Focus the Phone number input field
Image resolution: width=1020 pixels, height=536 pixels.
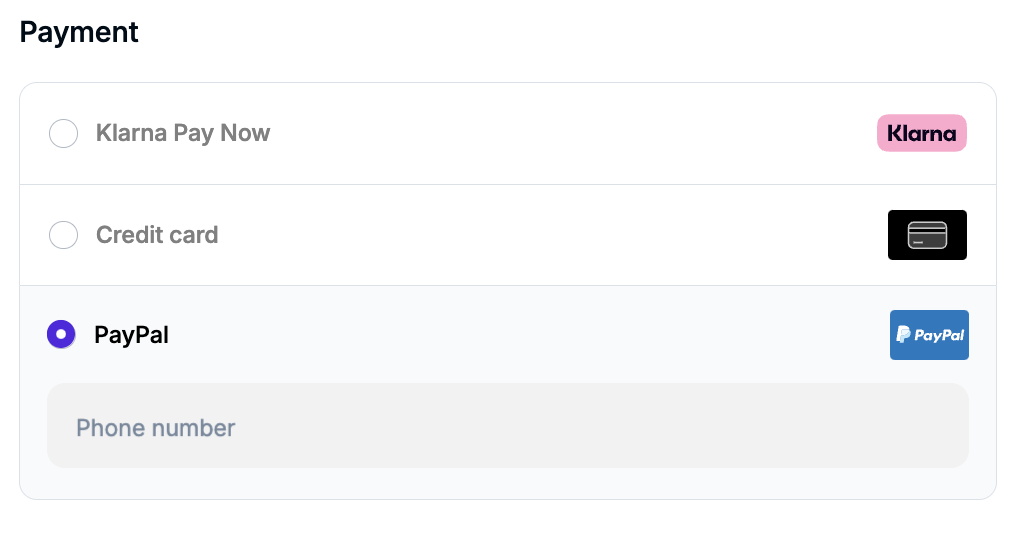507,425
